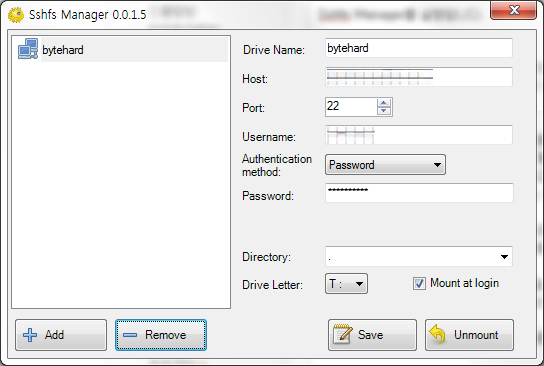The width and height of the screenshot is (544, 366).
Task: Click the notepad pencil icon on the Save button
Action: pyautogui.click(x=342, y=334)
